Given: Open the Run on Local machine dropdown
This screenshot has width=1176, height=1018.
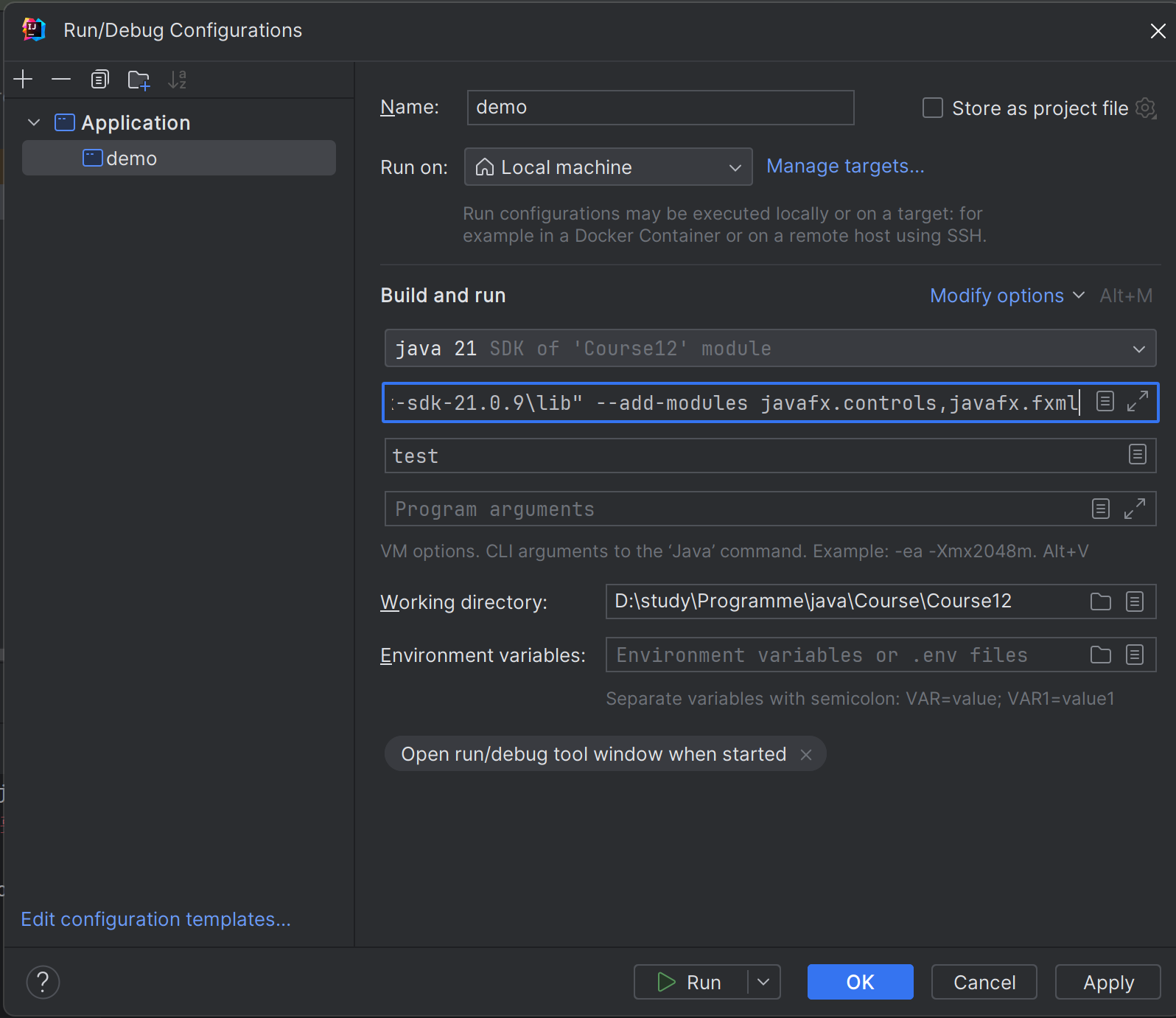Looking at the screenshot, I should (x=608, y=167).
